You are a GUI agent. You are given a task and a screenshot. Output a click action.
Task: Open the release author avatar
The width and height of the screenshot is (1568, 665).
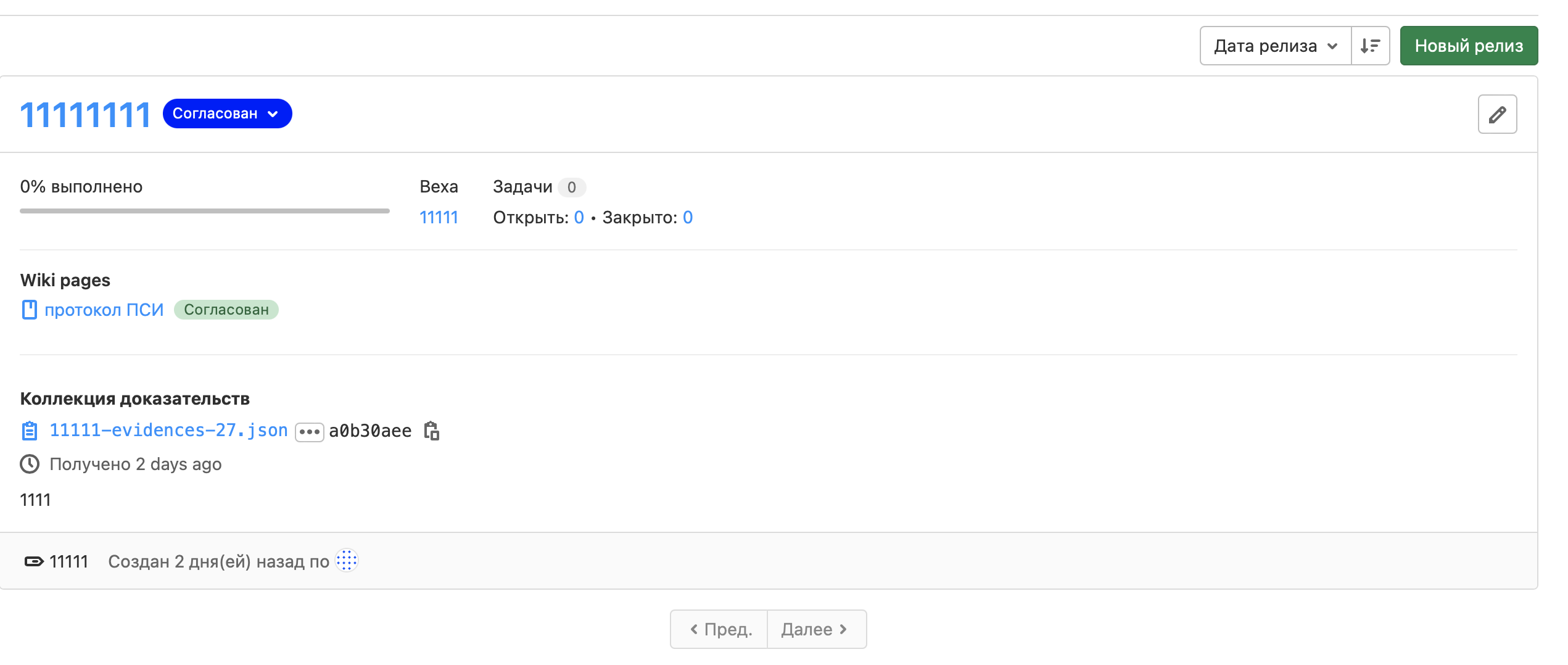click(347, 561)
